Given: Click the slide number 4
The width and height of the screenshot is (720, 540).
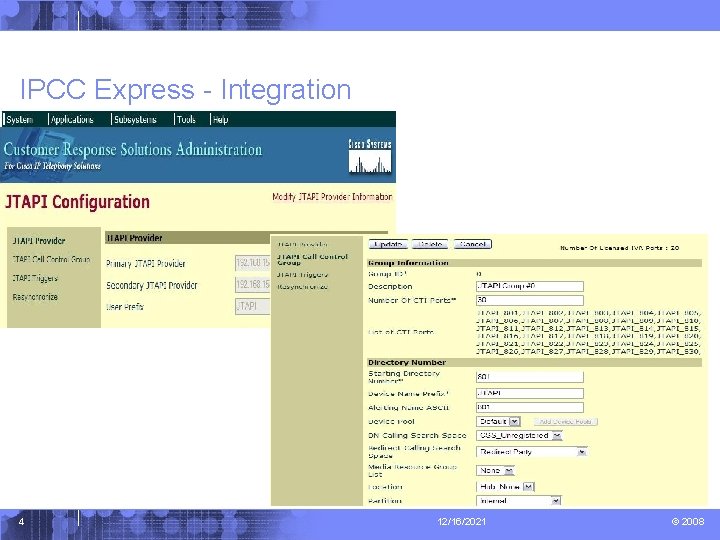Looking at the screenshot, I should pos(21,522).
